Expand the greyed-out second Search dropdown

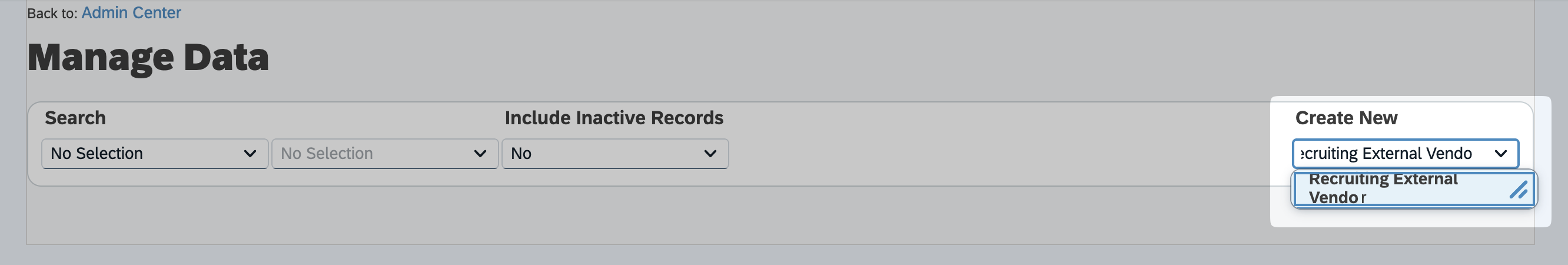coord(377,154)
